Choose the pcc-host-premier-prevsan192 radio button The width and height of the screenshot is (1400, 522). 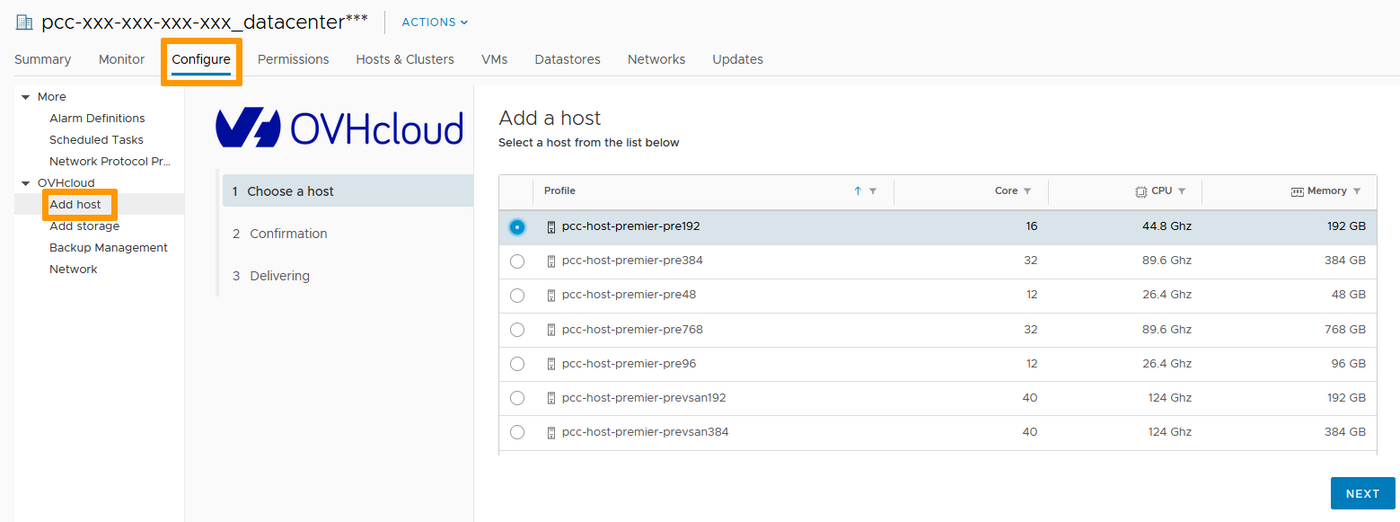click(517, 398)
